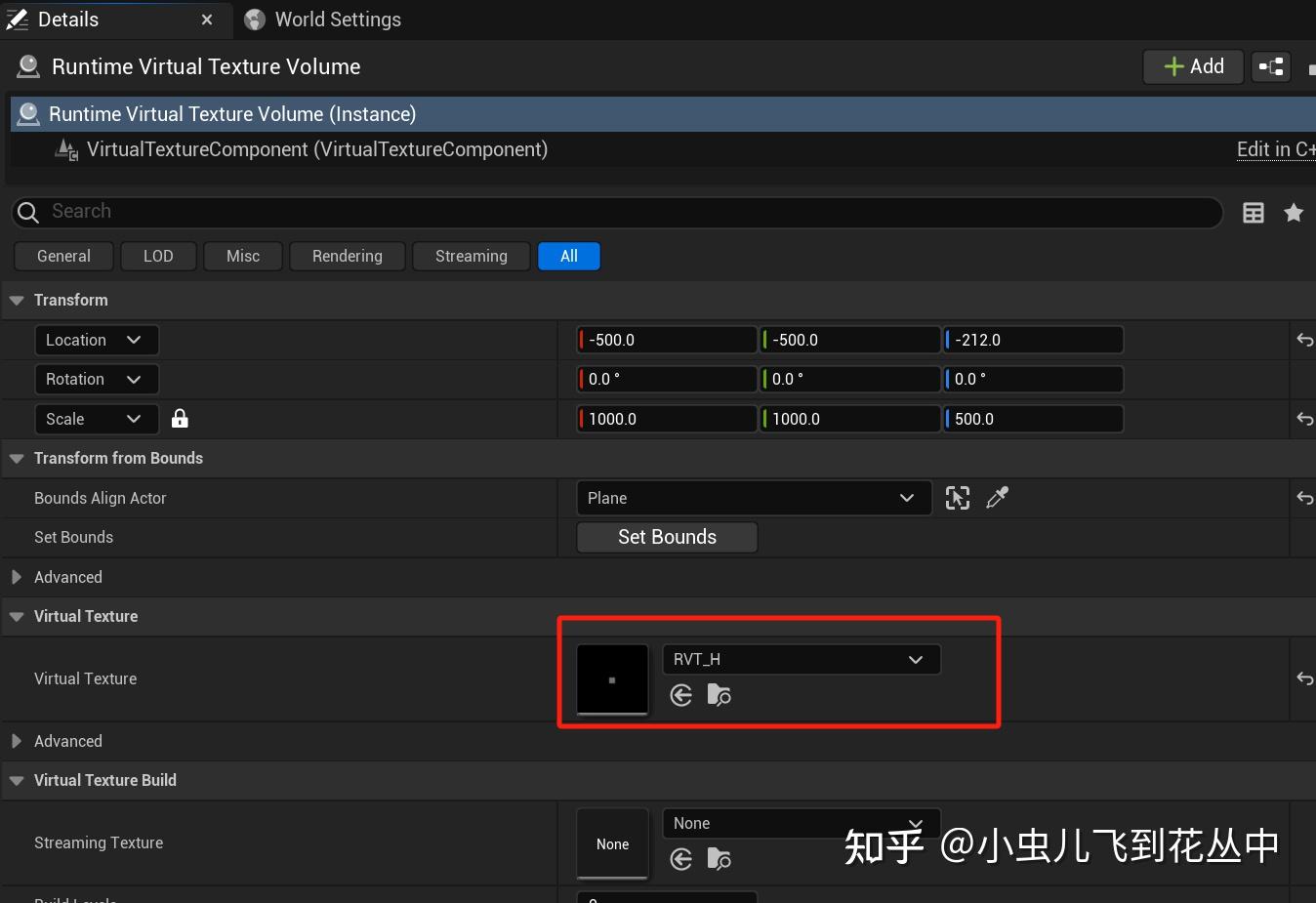The height and width of the screenshot is (903, 1316).
Task: Filter by LOD category
Action: tap(158, 256)
